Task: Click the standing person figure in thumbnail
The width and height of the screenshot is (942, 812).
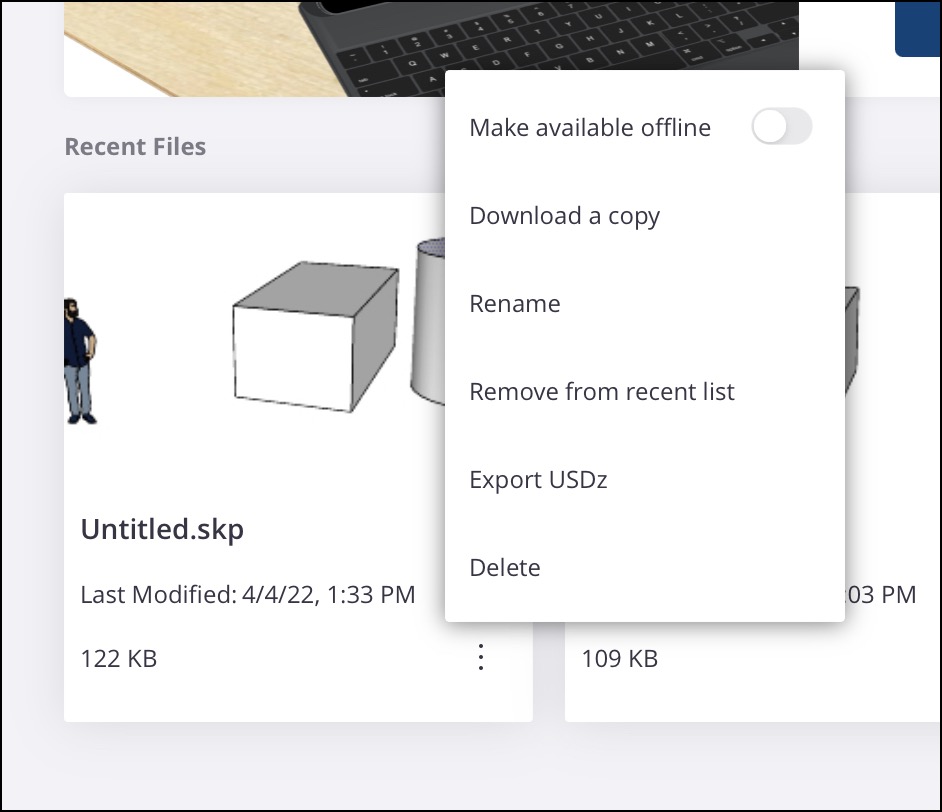Action: [x=79, y=360]
